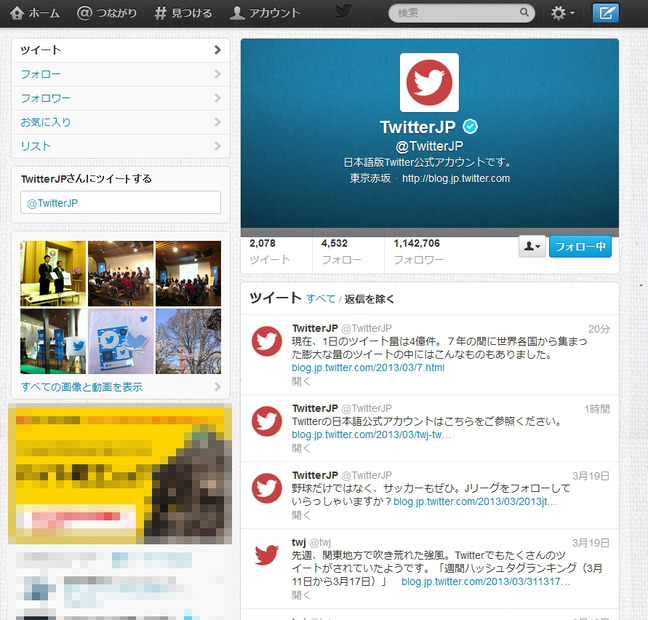This screenshot has height=620, width=648.
Task: Open blog.jp.twitter.com/2013/03/311317… link
Action: [486, 582]
